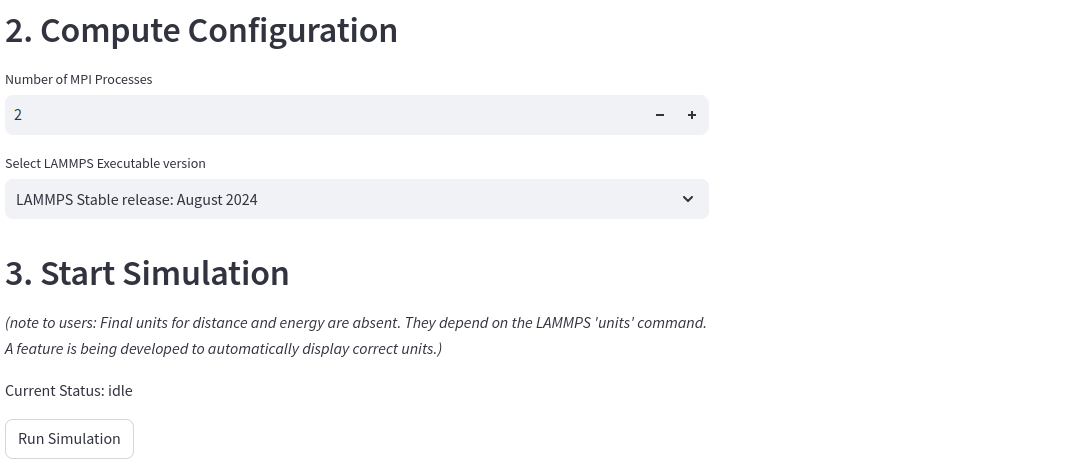Click the '3. Start Simulation' heading
1074x469 pixels.
pos(147,273)
